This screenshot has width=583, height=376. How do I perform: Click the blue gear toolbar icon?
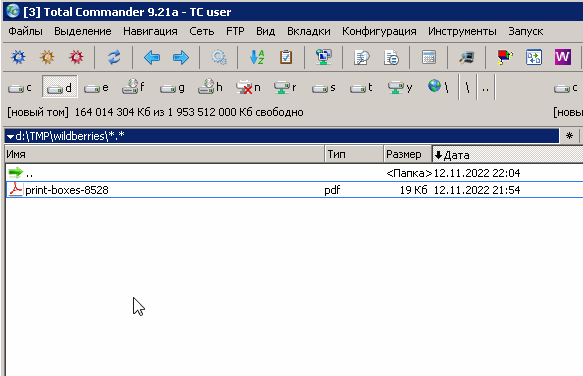(x=18, y=57)
